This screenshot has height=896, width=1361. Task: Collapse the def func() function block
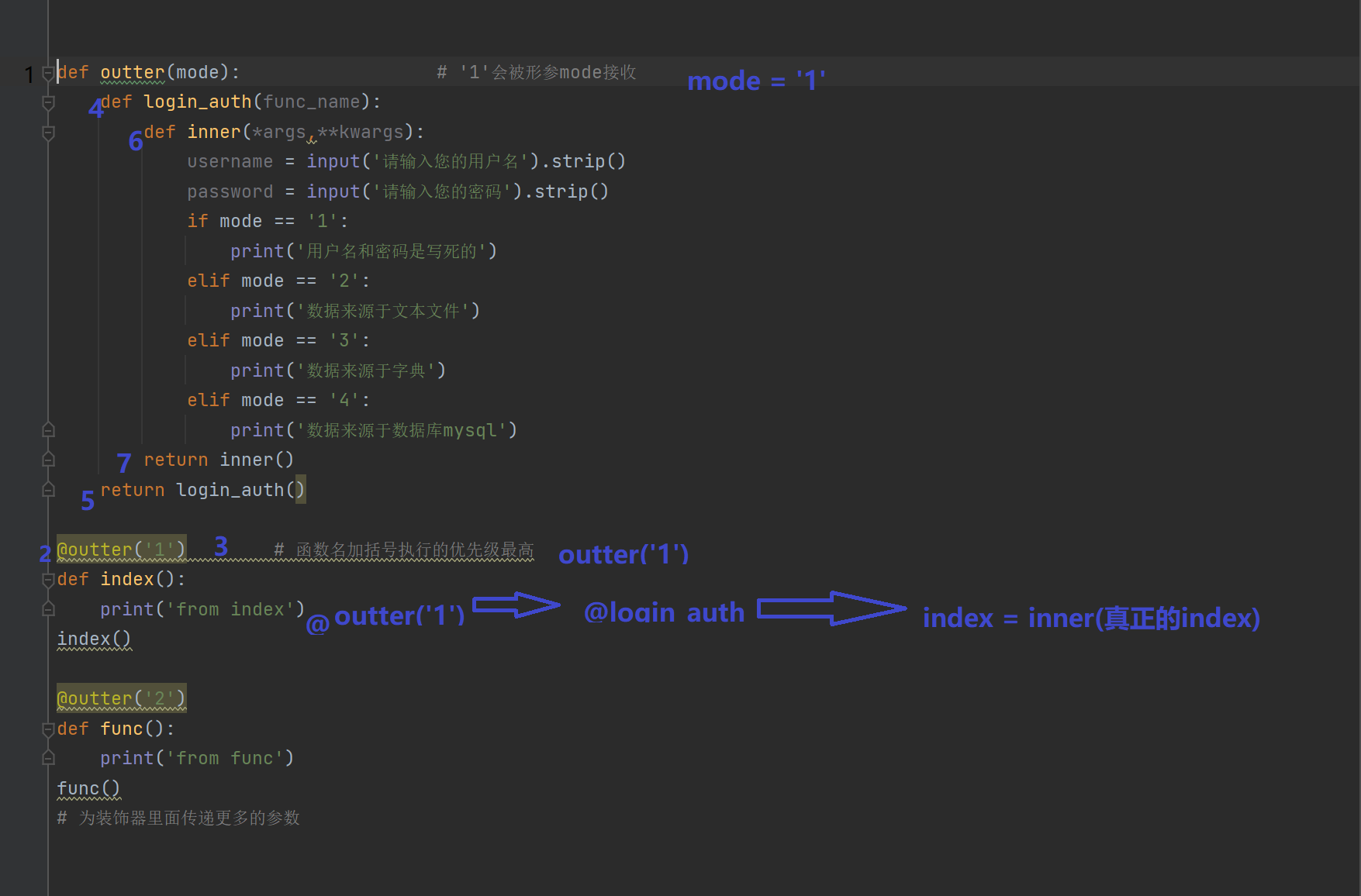[x=48, y=729]
